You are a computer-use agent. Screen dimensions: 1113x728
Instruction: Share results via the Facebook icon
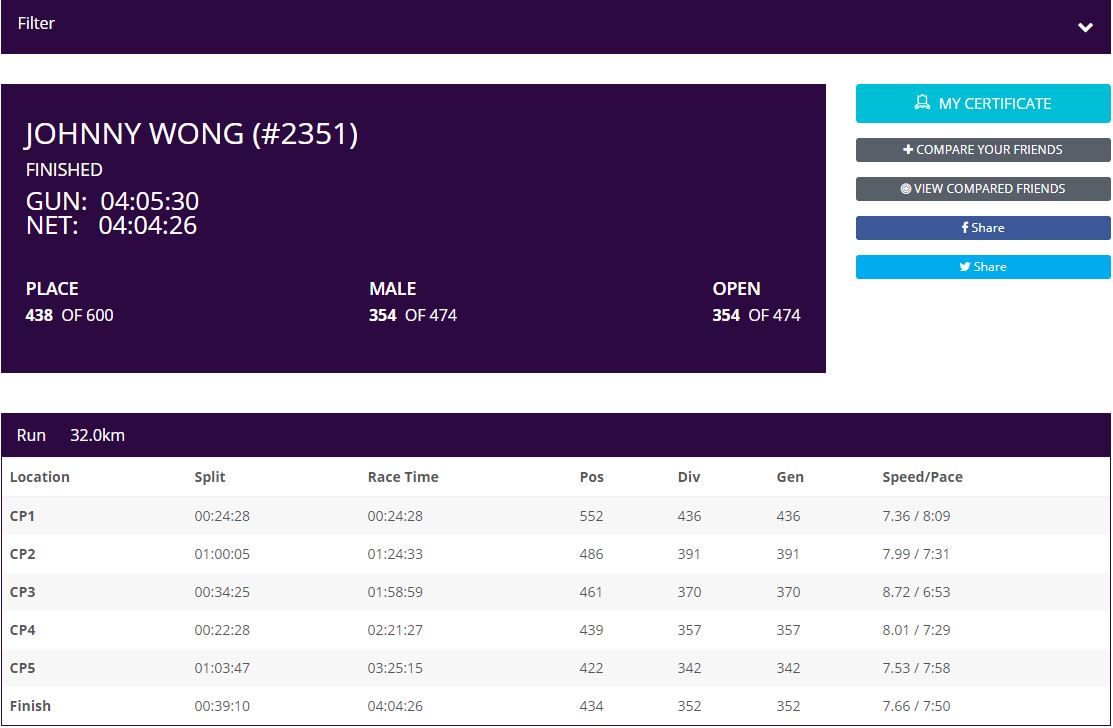click(x=964, y=227)
